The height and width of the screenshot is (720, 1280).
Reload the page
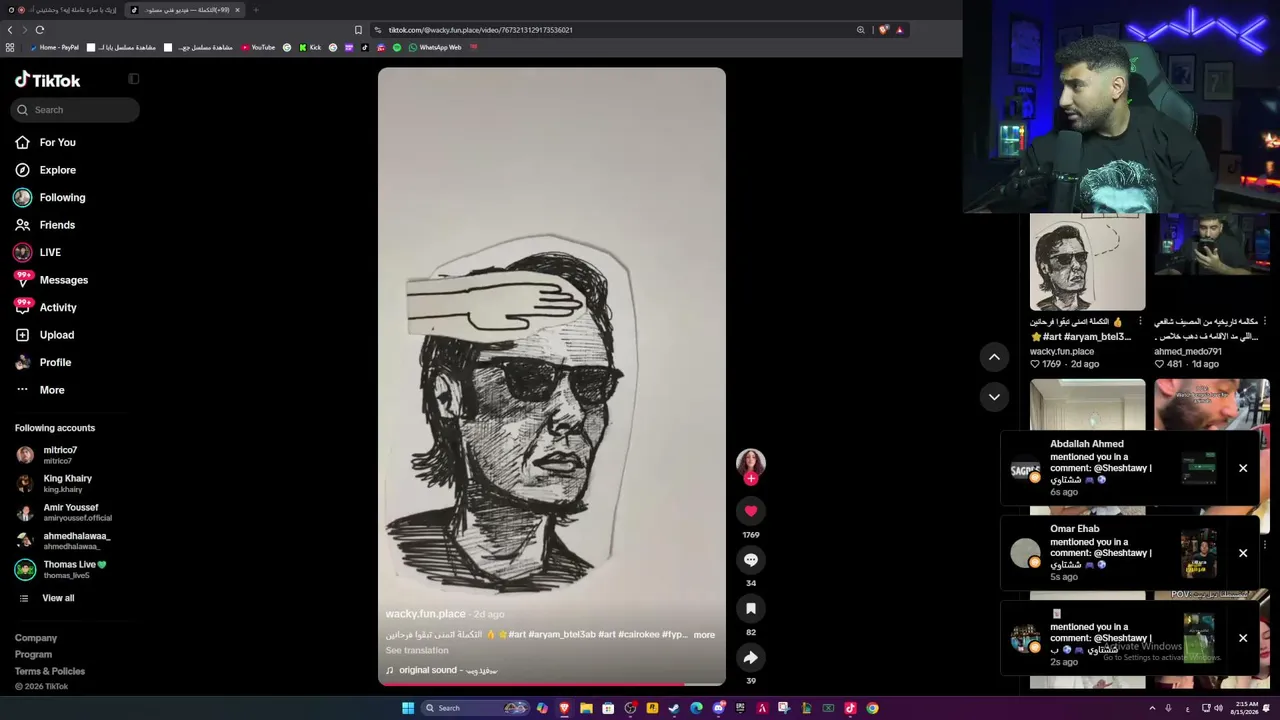coord(40,30)
